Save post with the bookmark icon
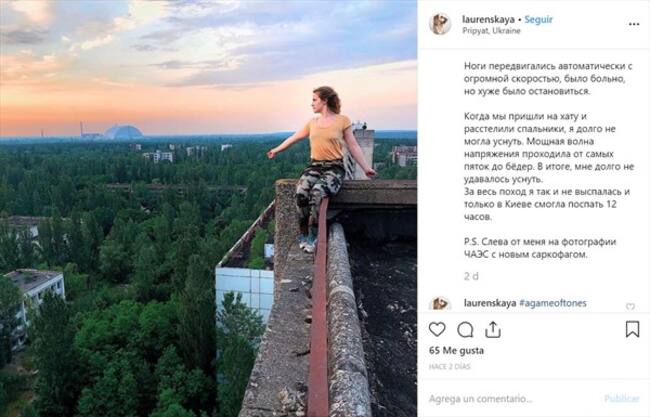650x417 pixels. [x=632, y=329]
